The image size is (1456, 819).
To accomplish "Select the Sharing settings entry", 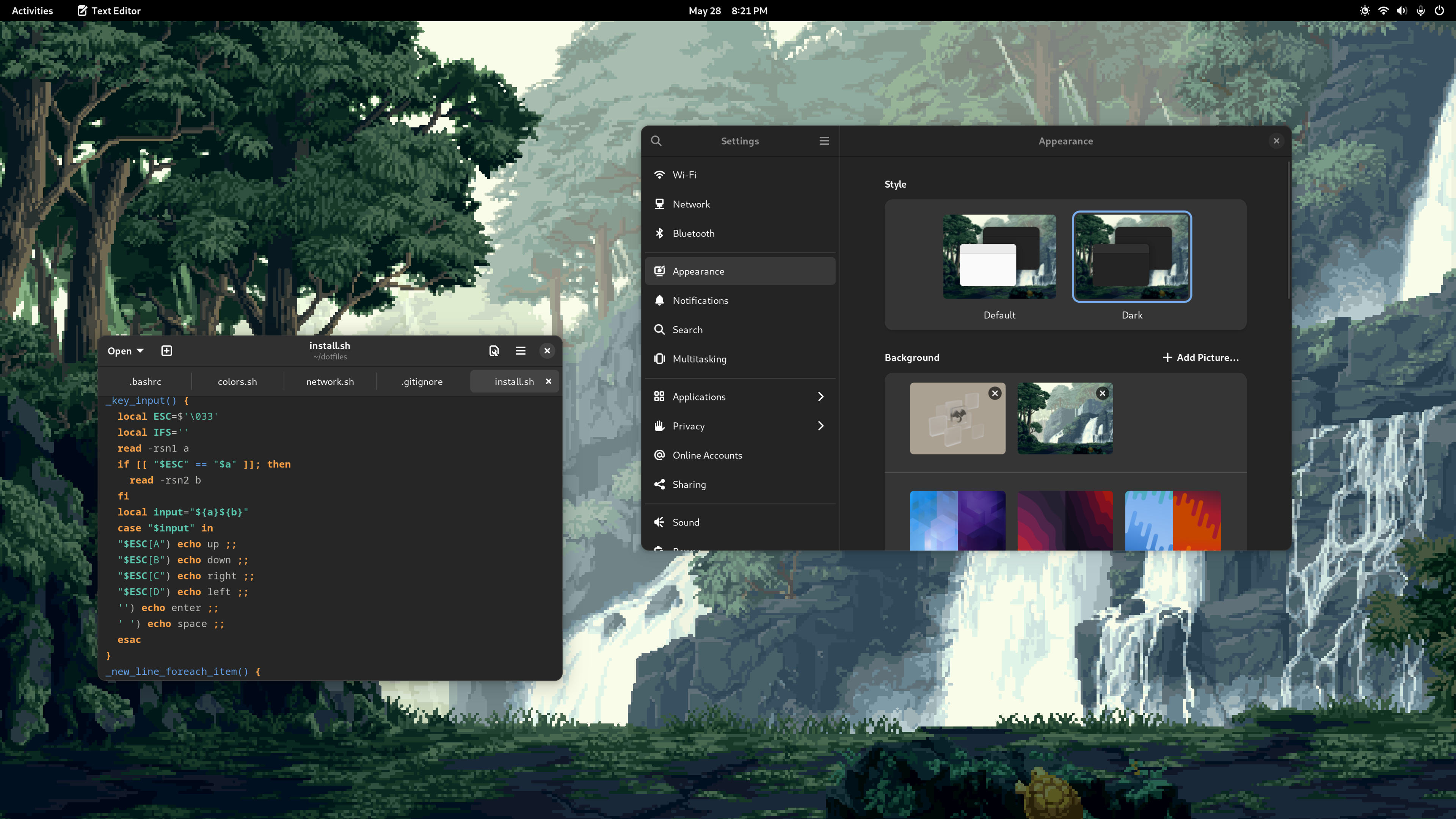I will [x=690, y=484].
